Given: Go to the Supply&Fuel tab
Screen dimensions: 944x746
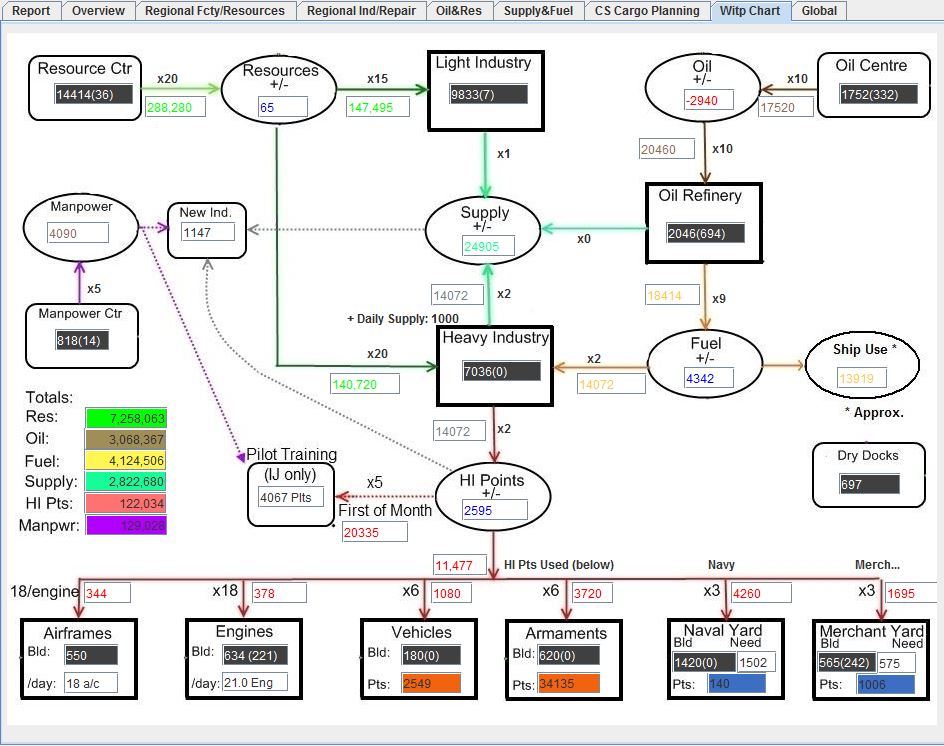Looking at the screenshot, I should (538, 11).
